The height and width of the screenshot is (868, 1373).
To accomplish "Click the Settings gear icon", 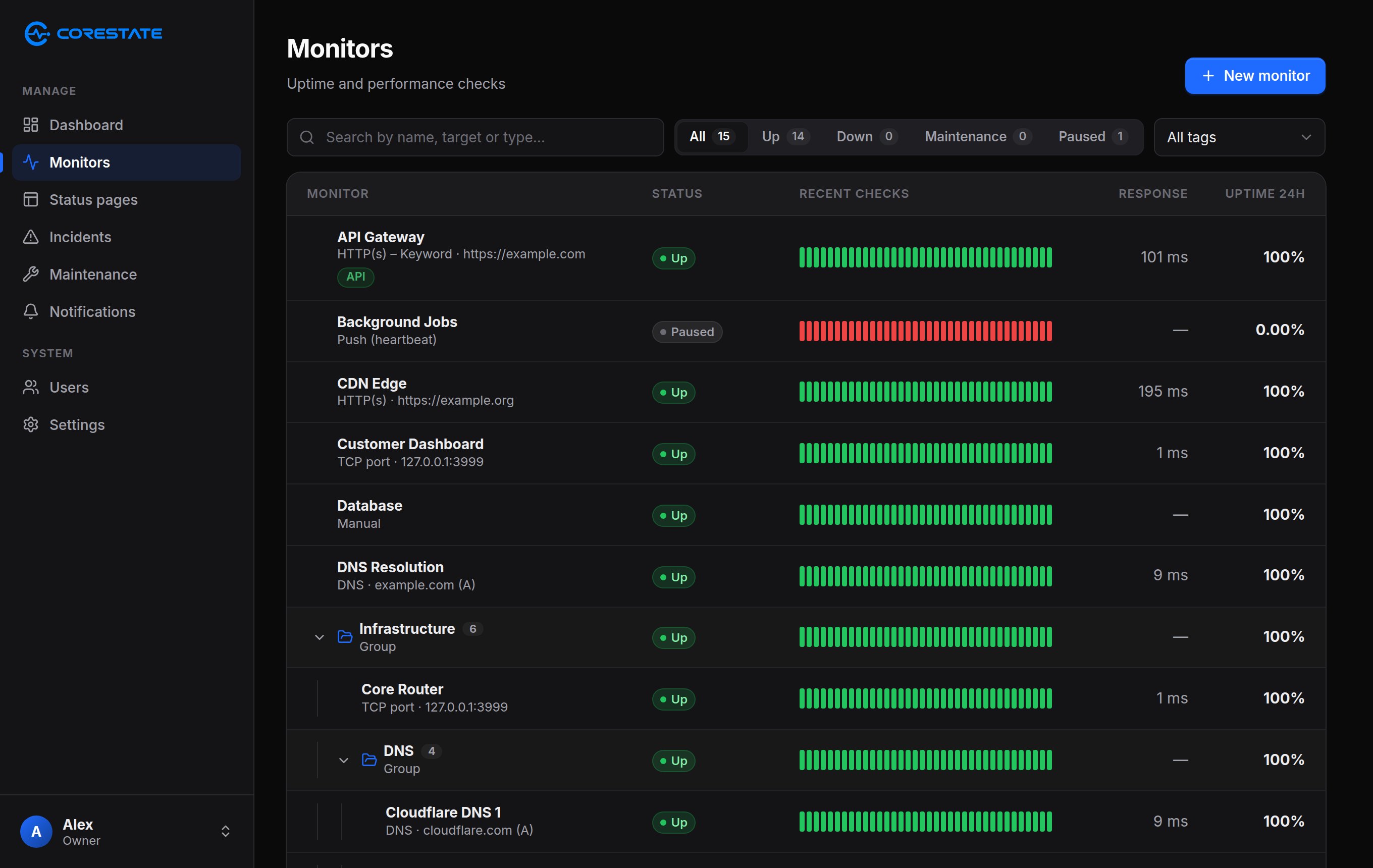I will click(31, 424).
